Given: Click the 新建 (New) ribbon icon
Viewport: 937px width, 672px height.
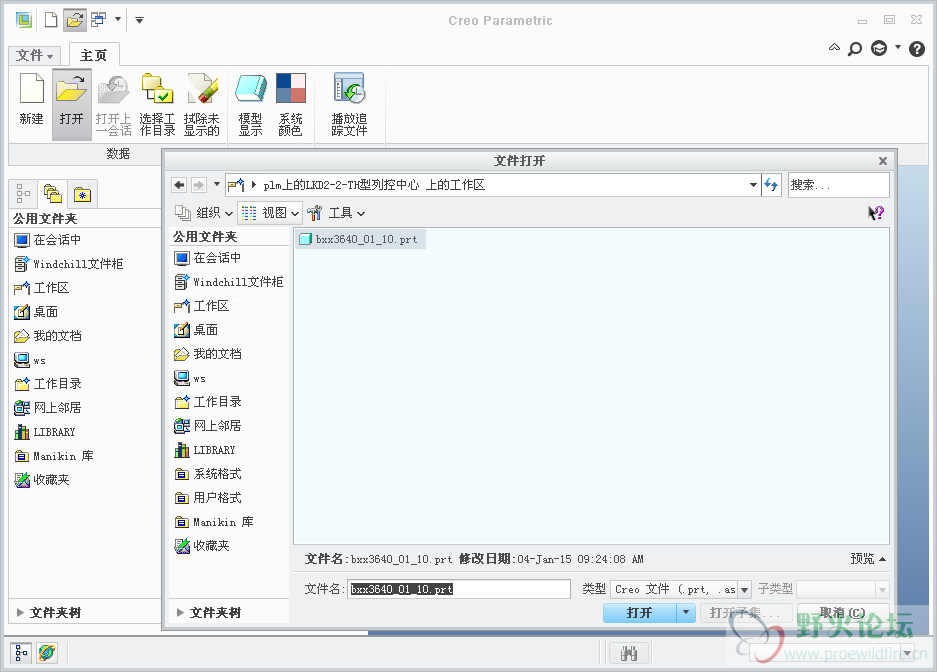Looking at the screenshot, I should [x=31, y=100].
